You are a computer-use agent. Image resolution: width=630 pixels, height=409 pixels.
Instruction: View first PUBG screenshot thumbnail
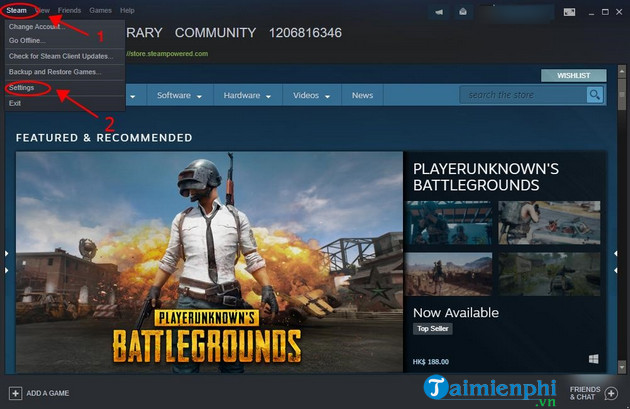[449, 223]
